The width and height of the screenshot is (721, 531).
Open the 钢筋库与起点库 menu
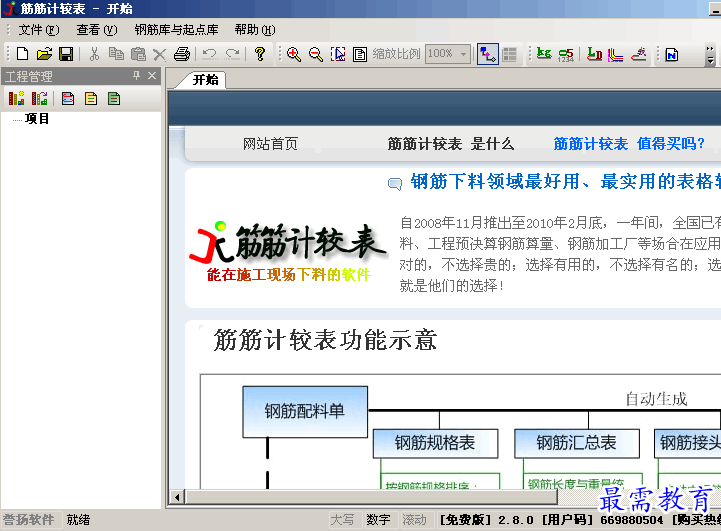click(x=176, y=30)
